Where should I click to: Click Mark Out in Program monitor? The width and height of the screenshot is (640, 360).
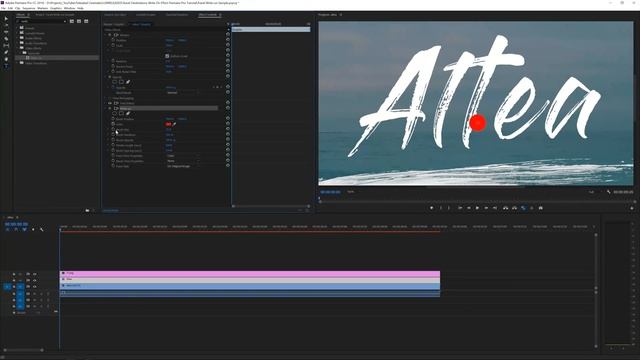click(x=449, y=208)
